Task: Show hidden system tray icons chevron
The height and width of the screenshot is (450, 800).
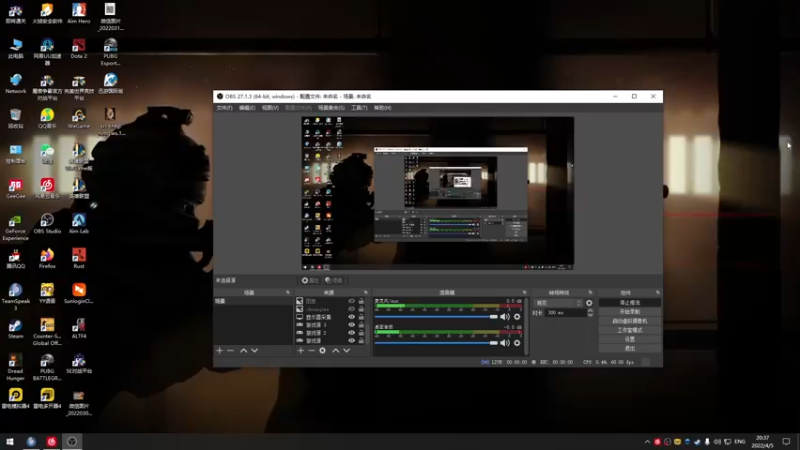Action: click(647, 441)
